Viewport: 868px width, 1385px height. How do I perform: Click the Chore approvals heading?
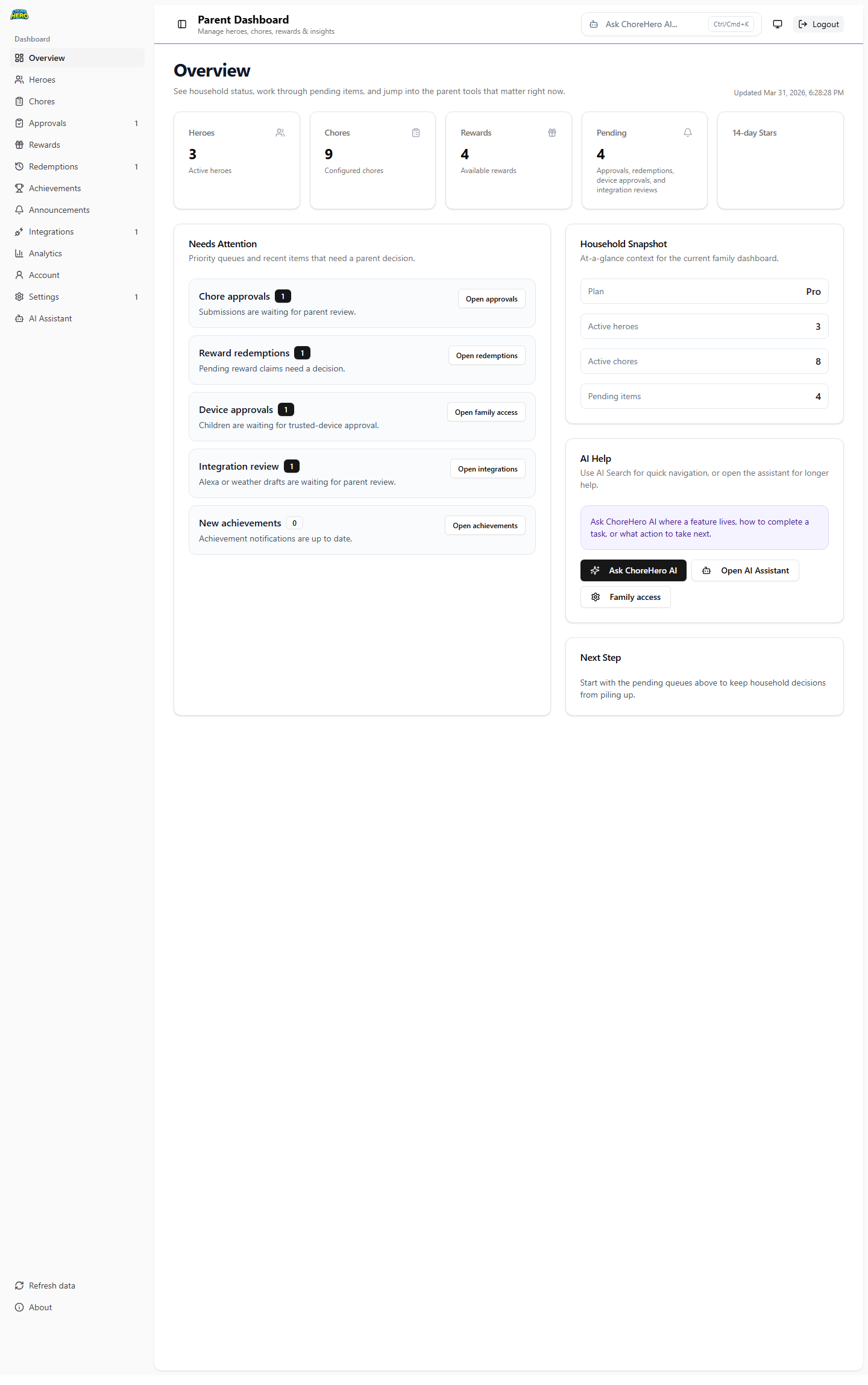(234, 296)
